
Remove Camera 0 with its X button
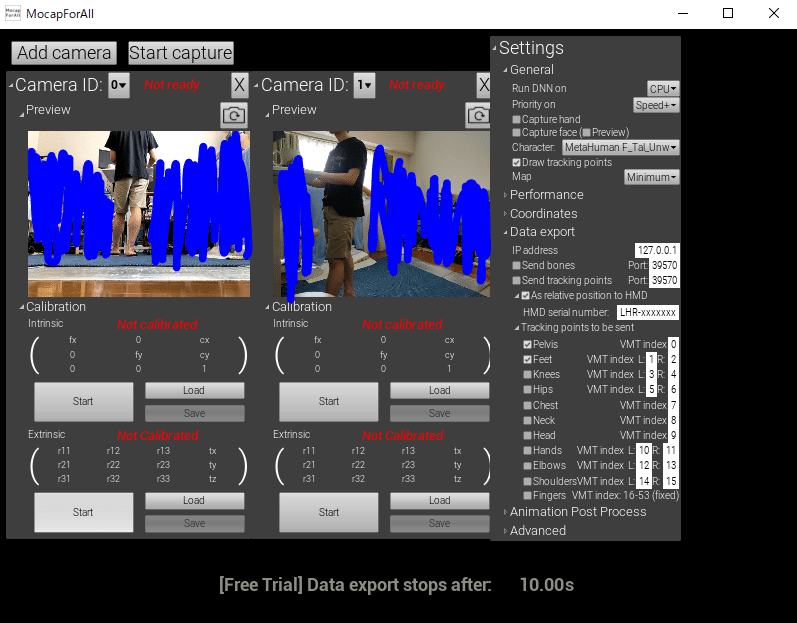click(239, 85)
